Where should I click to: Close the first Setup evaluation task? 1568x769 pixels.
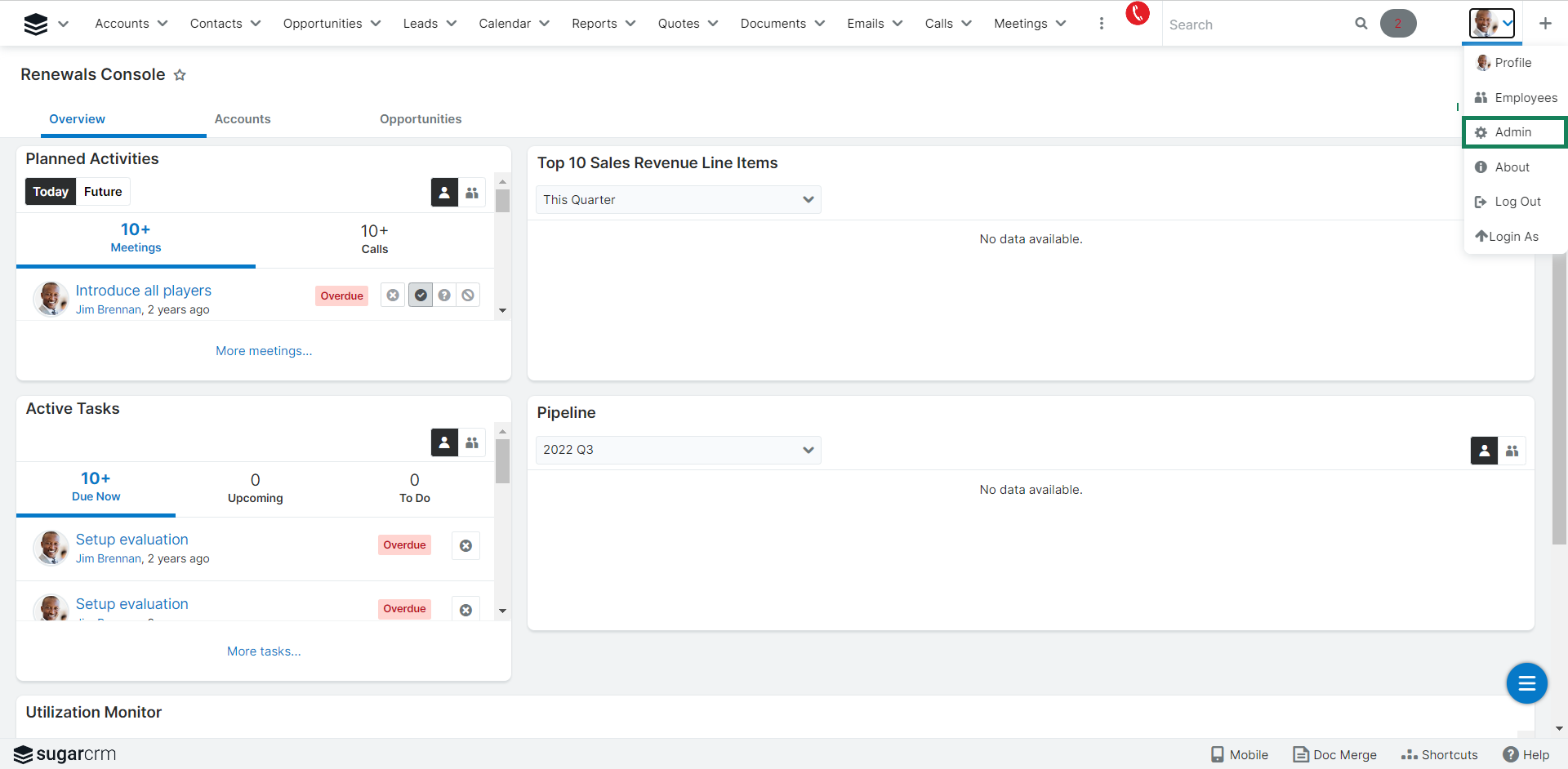point(465,546)
